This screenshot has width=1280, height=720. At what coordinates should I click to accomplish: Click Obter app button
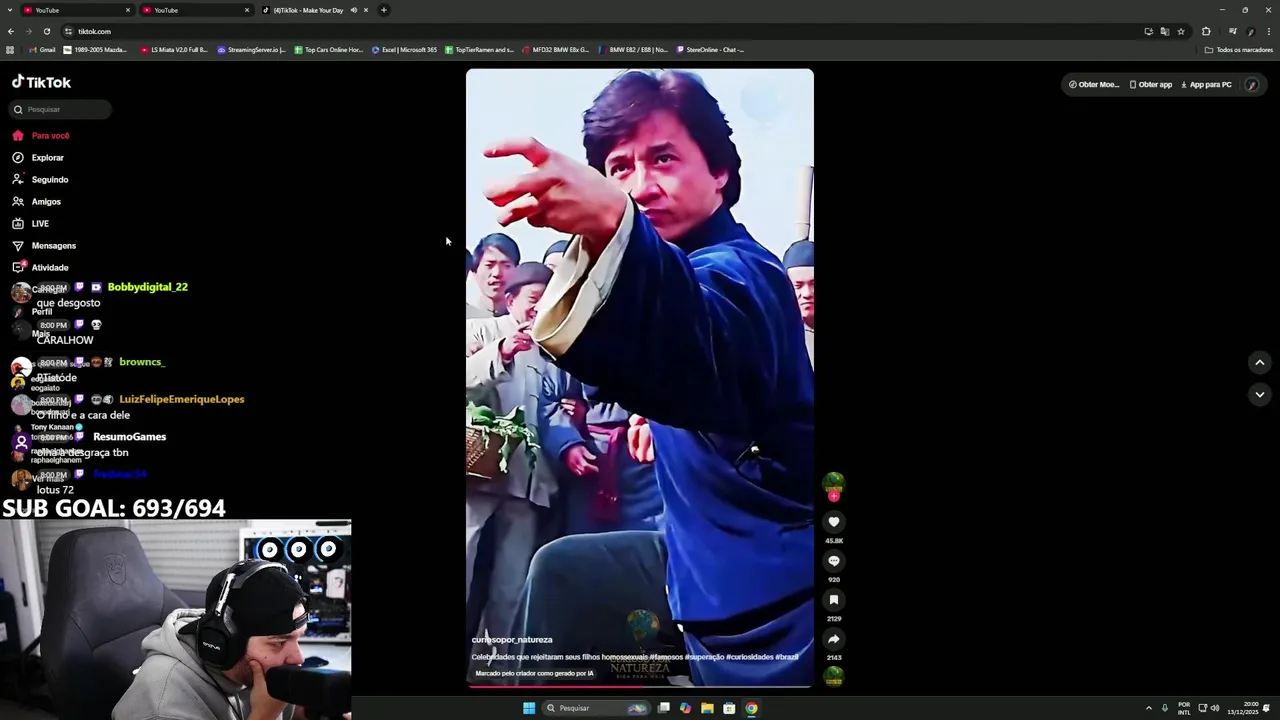(x=1150, y=85)
